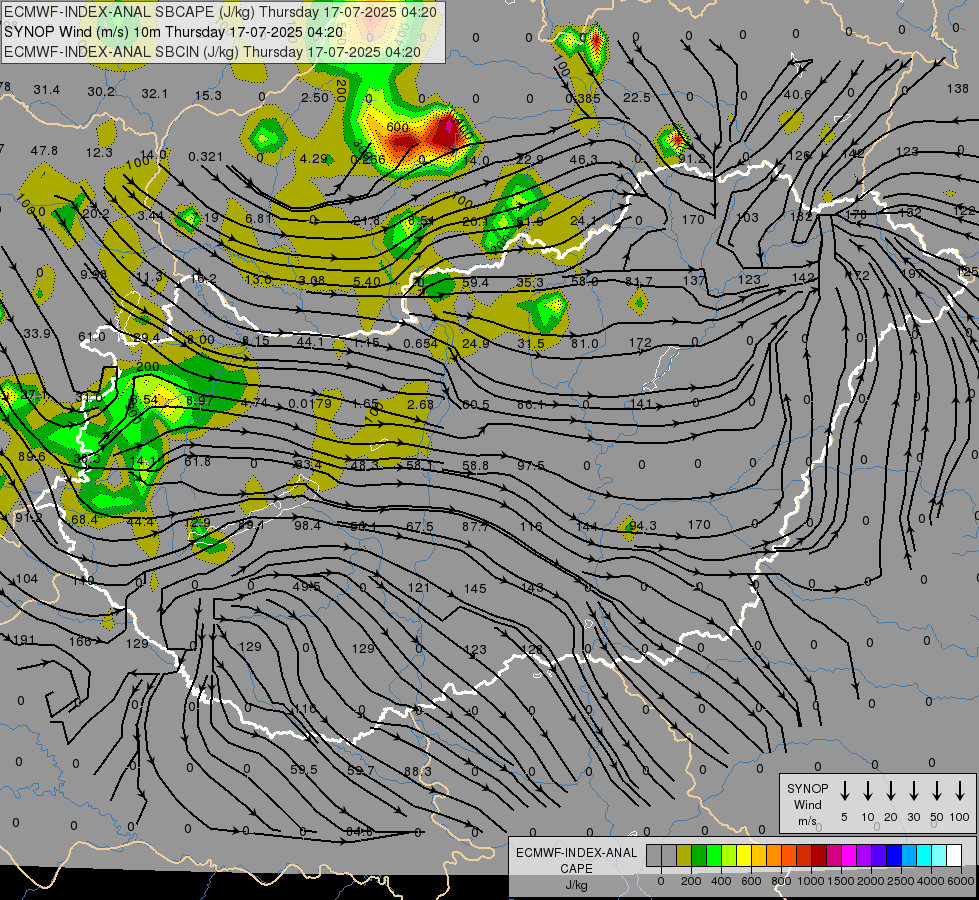This screenshot has width=979, height=900.
Task: Pick the dark green CAPE legend swatch
Action: pyautogui.click(x=699, y=855)
